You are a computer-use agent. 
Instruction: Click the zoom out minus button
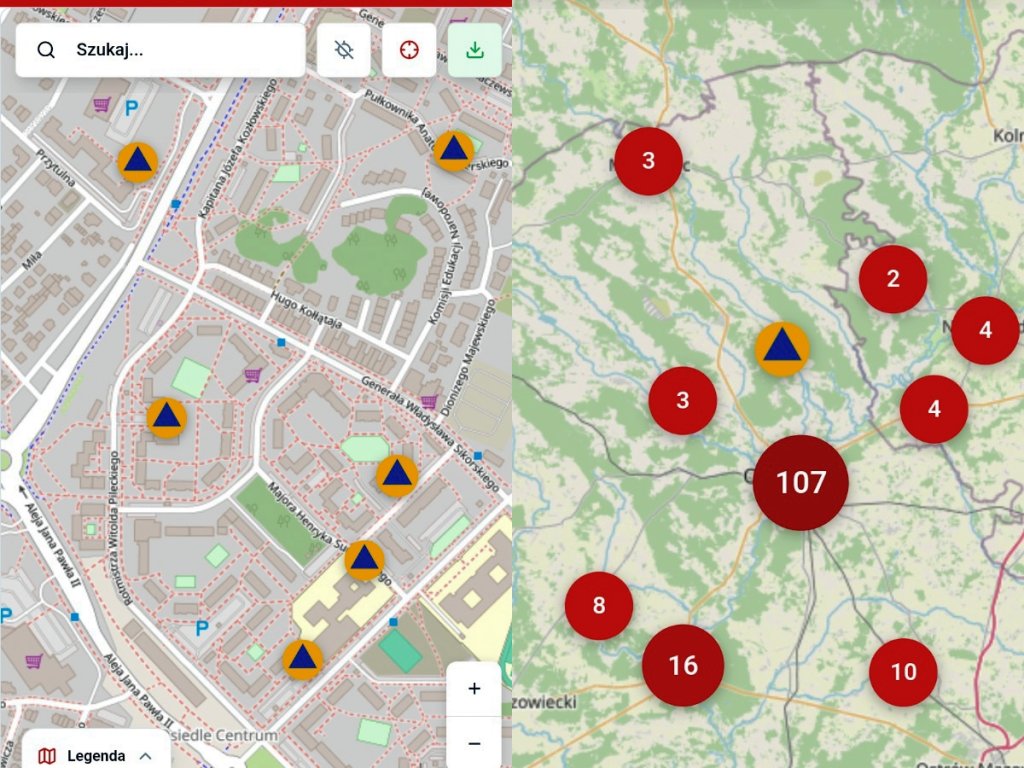473,742
